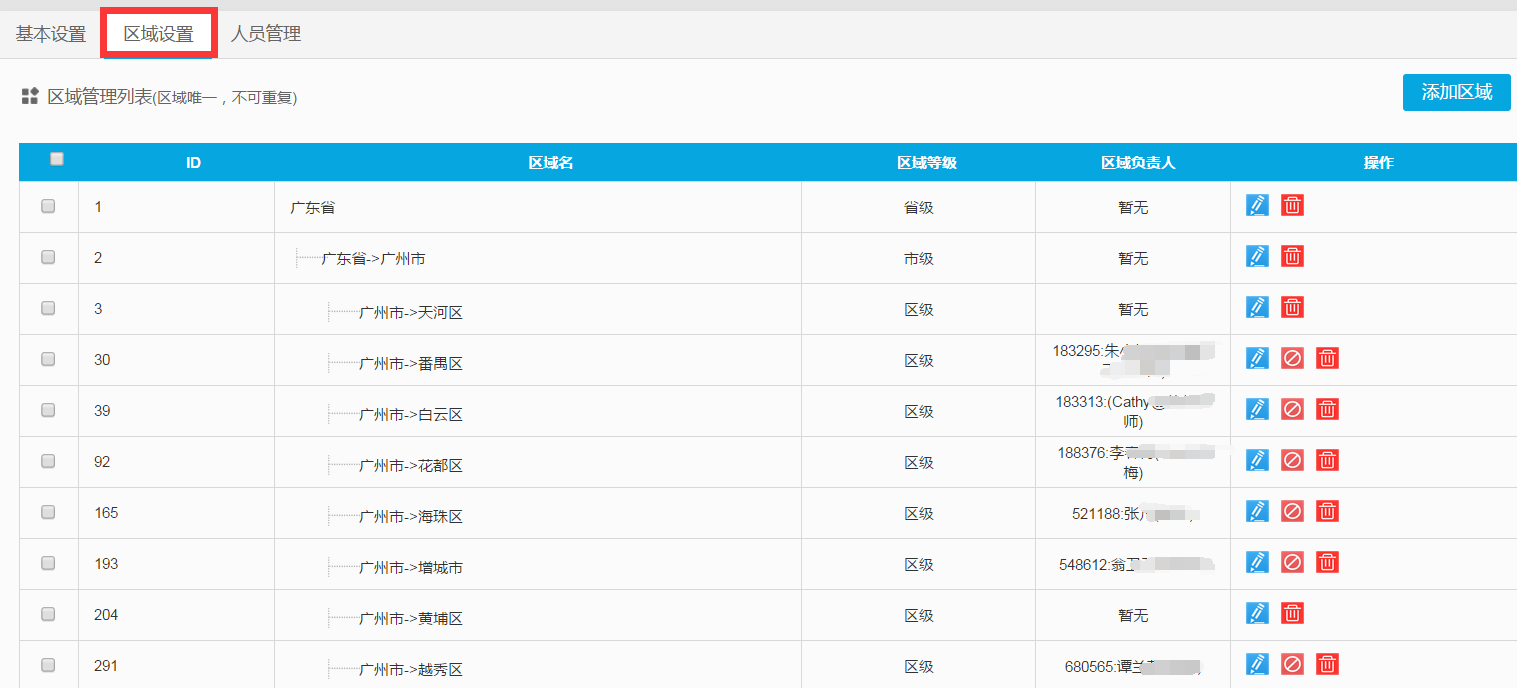Open the 人员管理 tab
This screenshot has width=1517, height=688.
click(266, 34)
